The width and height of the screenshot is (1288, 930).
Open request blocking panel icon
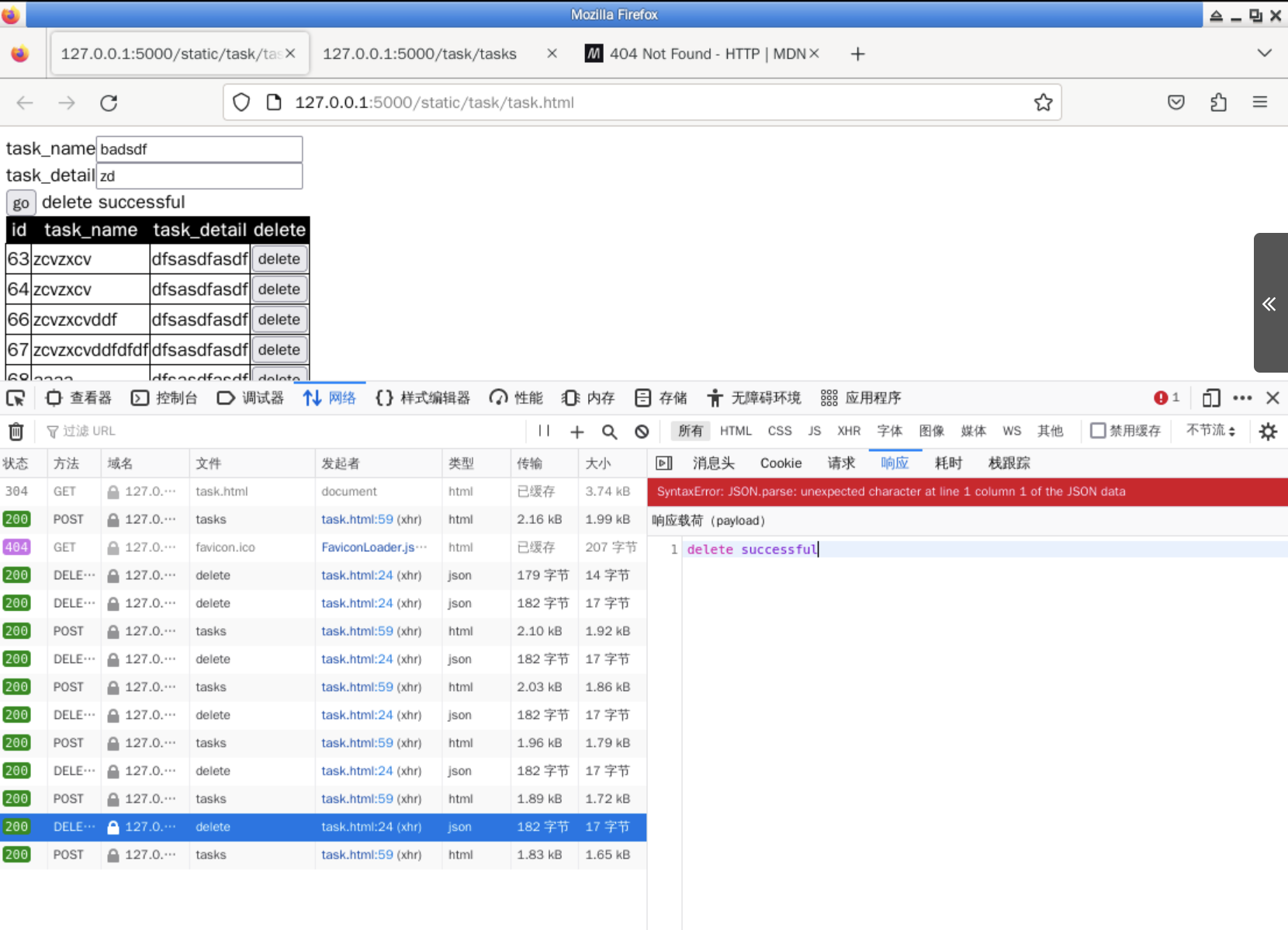tap(642, 431)
